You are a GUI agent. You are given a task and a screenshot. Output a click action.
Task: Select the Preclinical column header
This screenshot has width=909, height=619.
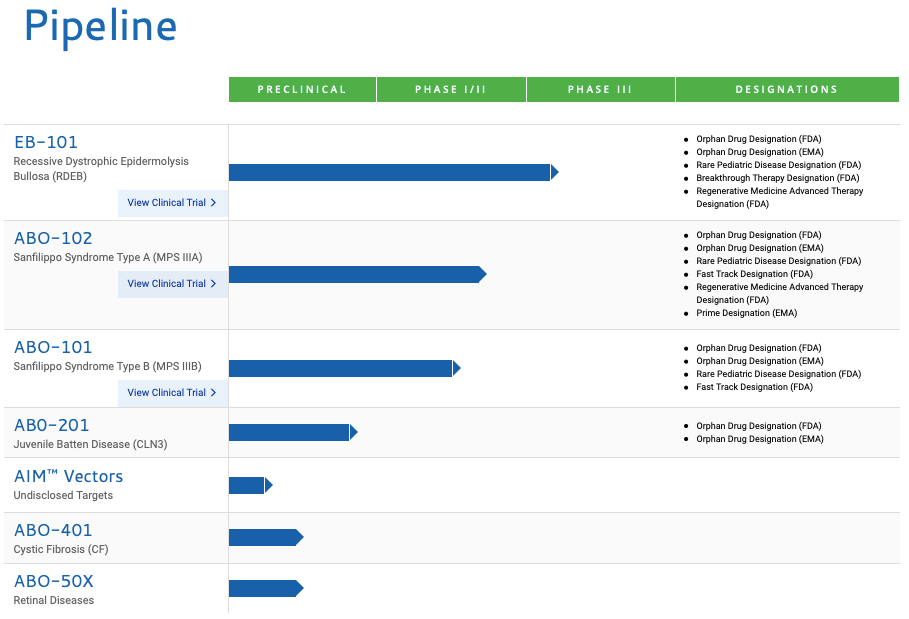click(x=302, y=90)
